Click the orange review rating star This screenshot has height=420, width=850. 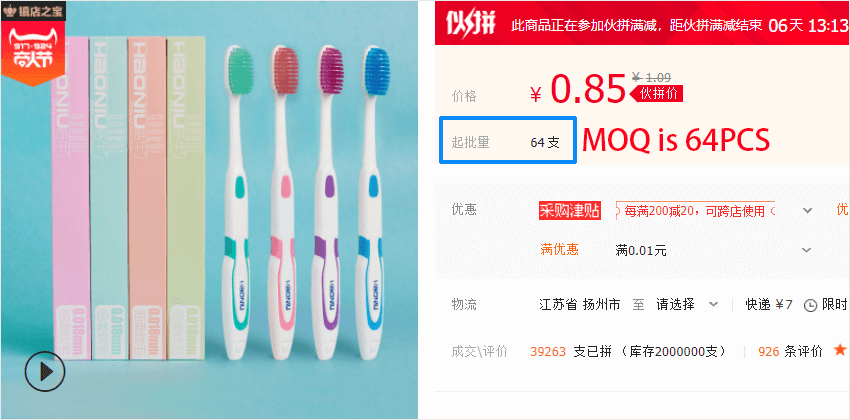[840, 350]
